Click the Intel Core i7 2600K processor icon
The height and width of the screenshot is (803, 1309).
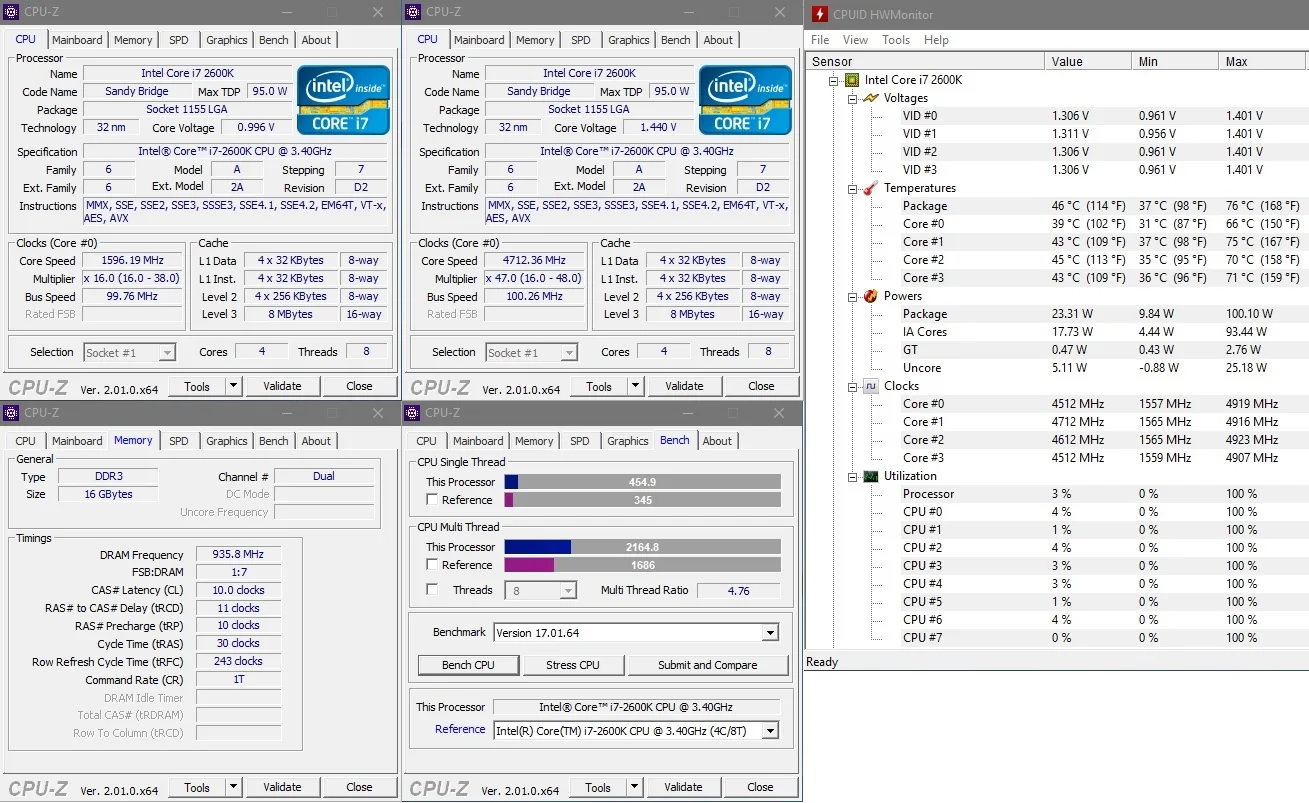[x=852, y=80]
